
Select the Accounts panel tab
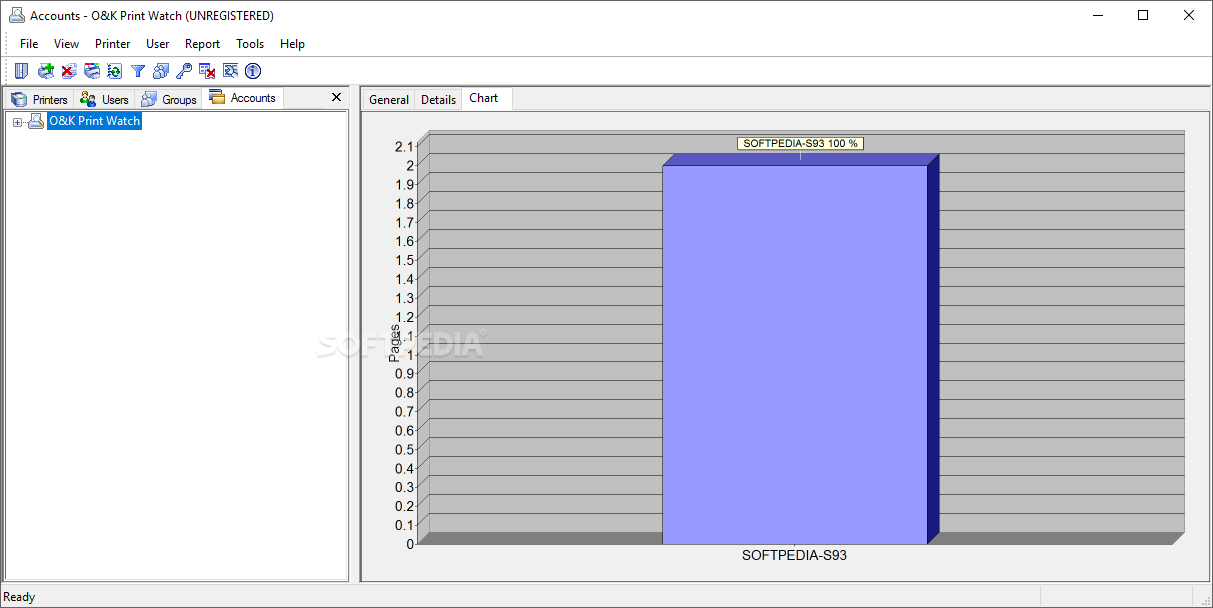243,98
